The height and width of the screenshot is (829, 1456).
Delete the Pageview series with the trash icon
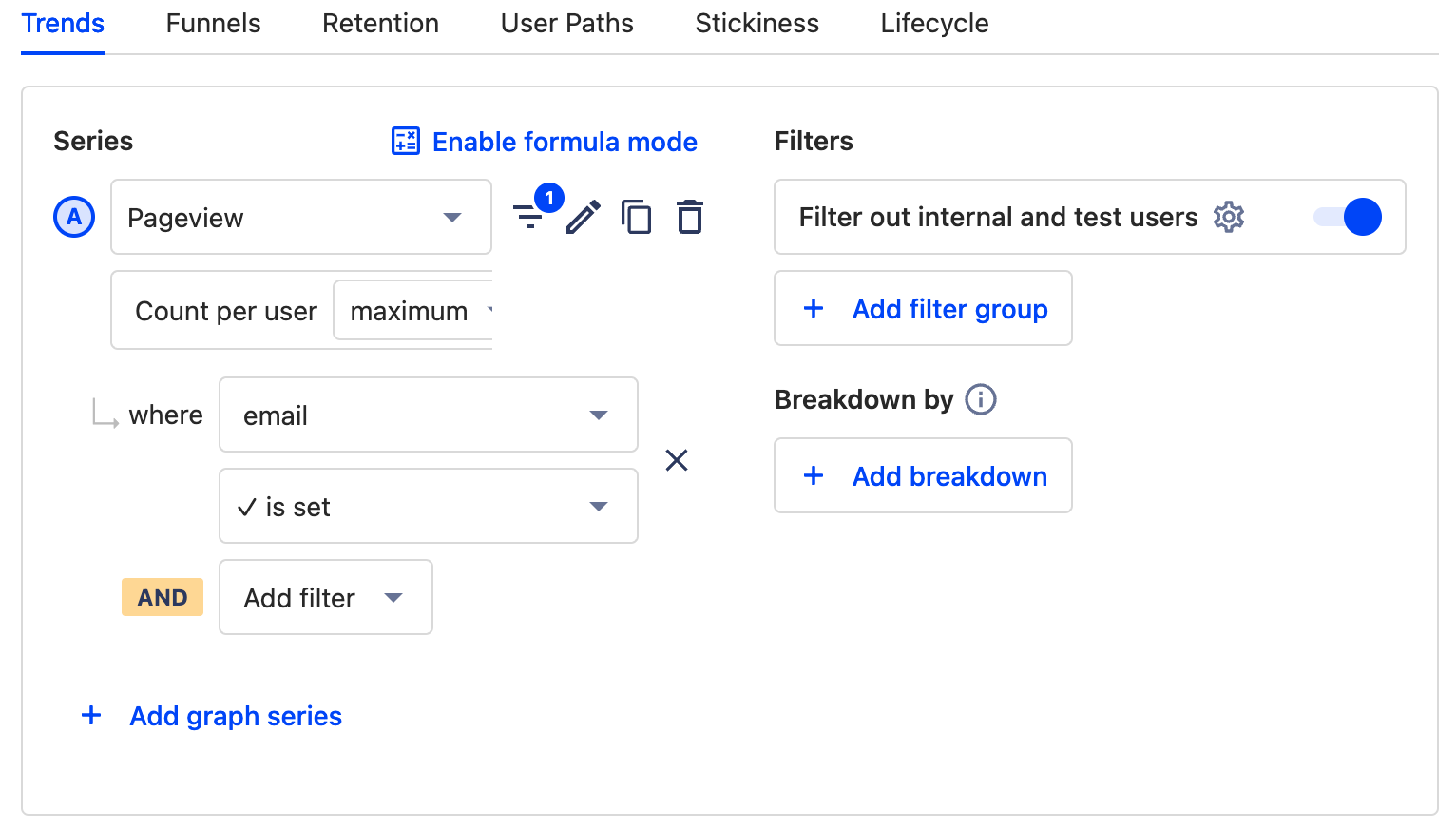coord(690,217)
